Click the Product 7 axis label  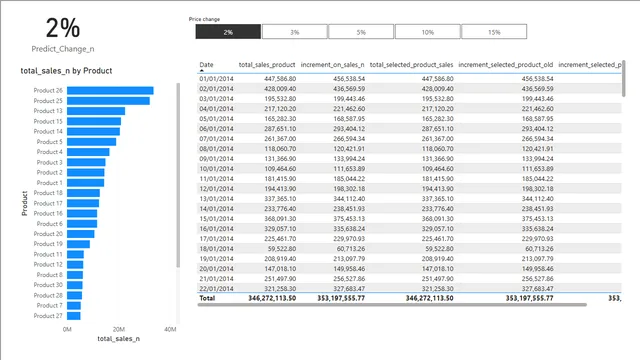coord(50,306)
